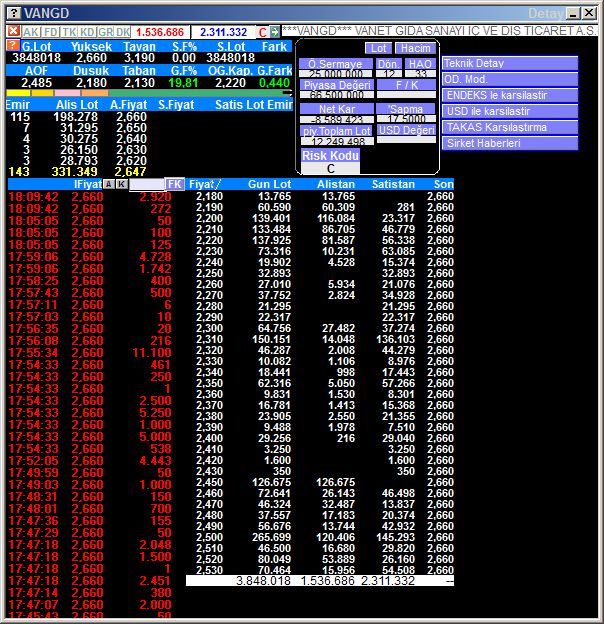The height and width of the screenshot is (624, 604).
Task: Click the input field beside FK
Action: point(146,184)
